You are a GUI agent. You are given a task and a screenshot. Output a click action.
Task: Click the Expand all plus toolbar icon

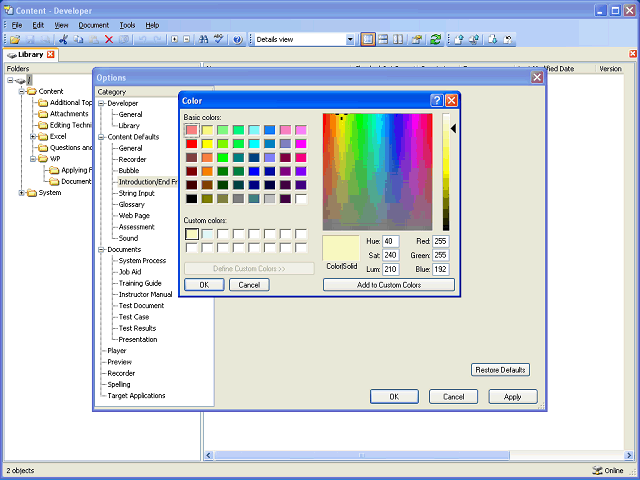click(174, 40)
